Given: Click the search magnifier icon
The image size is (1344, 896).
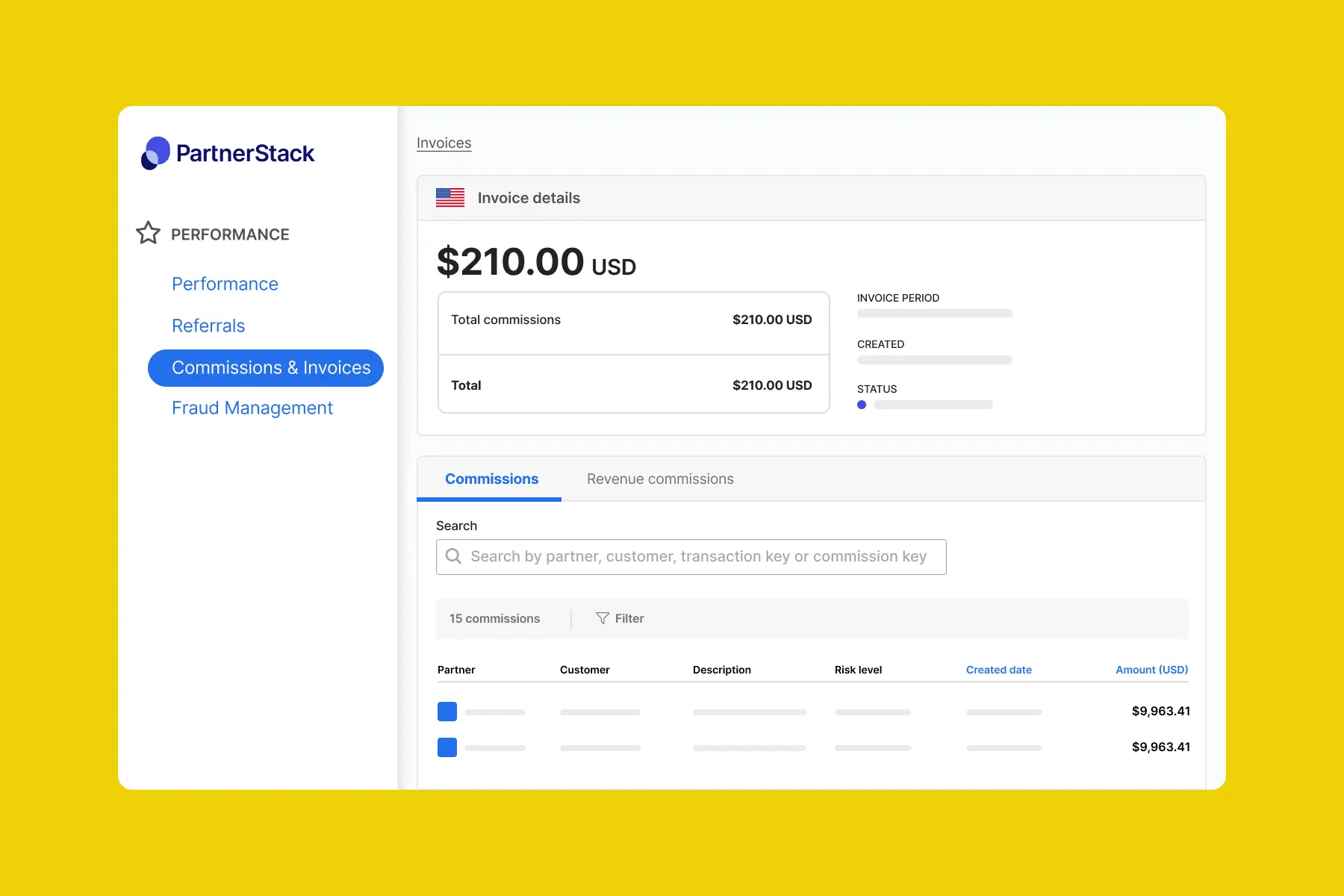Looking at the screenshot, I should [x=453, y=556].
